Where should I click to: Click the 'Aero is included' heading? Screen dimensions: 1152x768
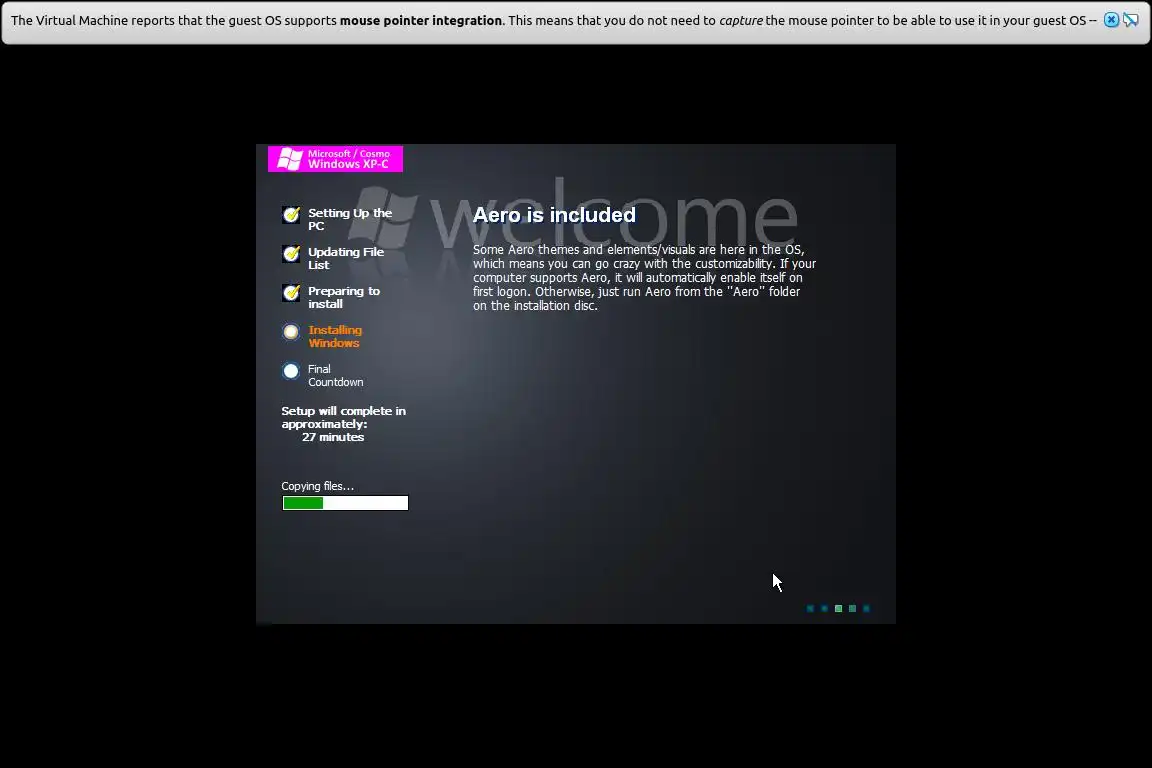[554, 215]
